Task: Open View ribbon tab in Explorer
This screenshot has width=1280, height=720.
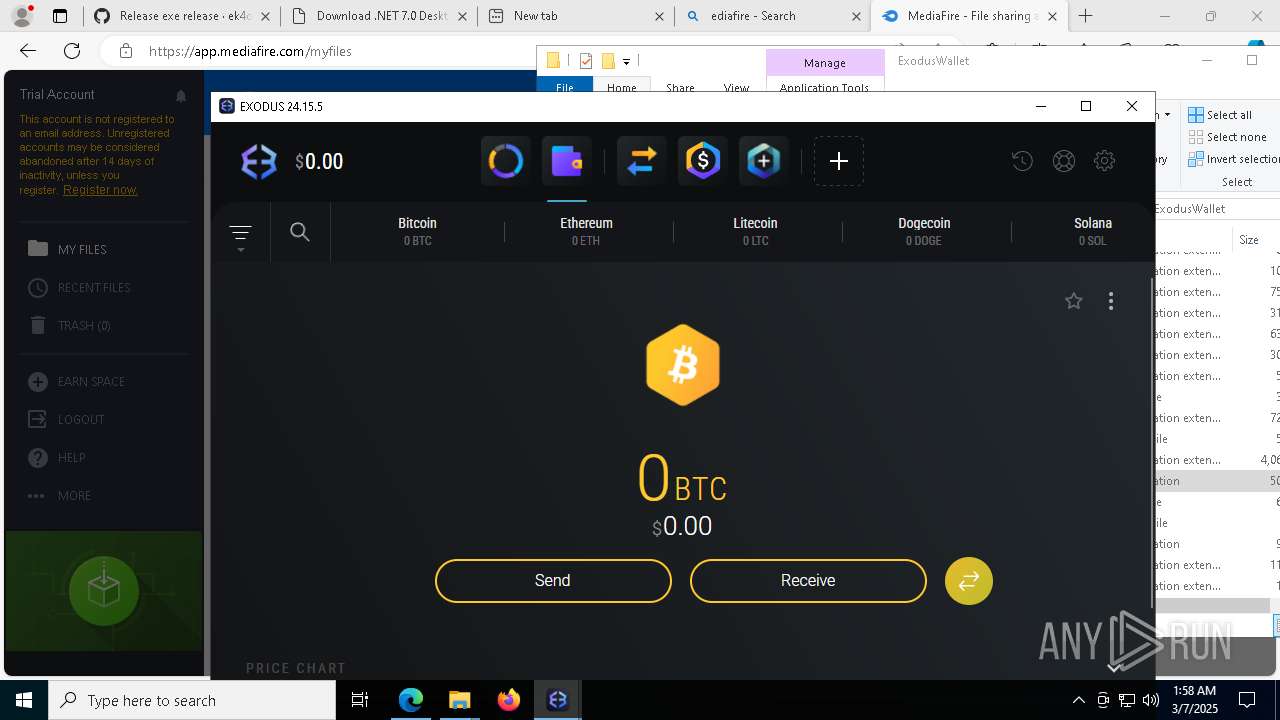Action: (736, 87)
